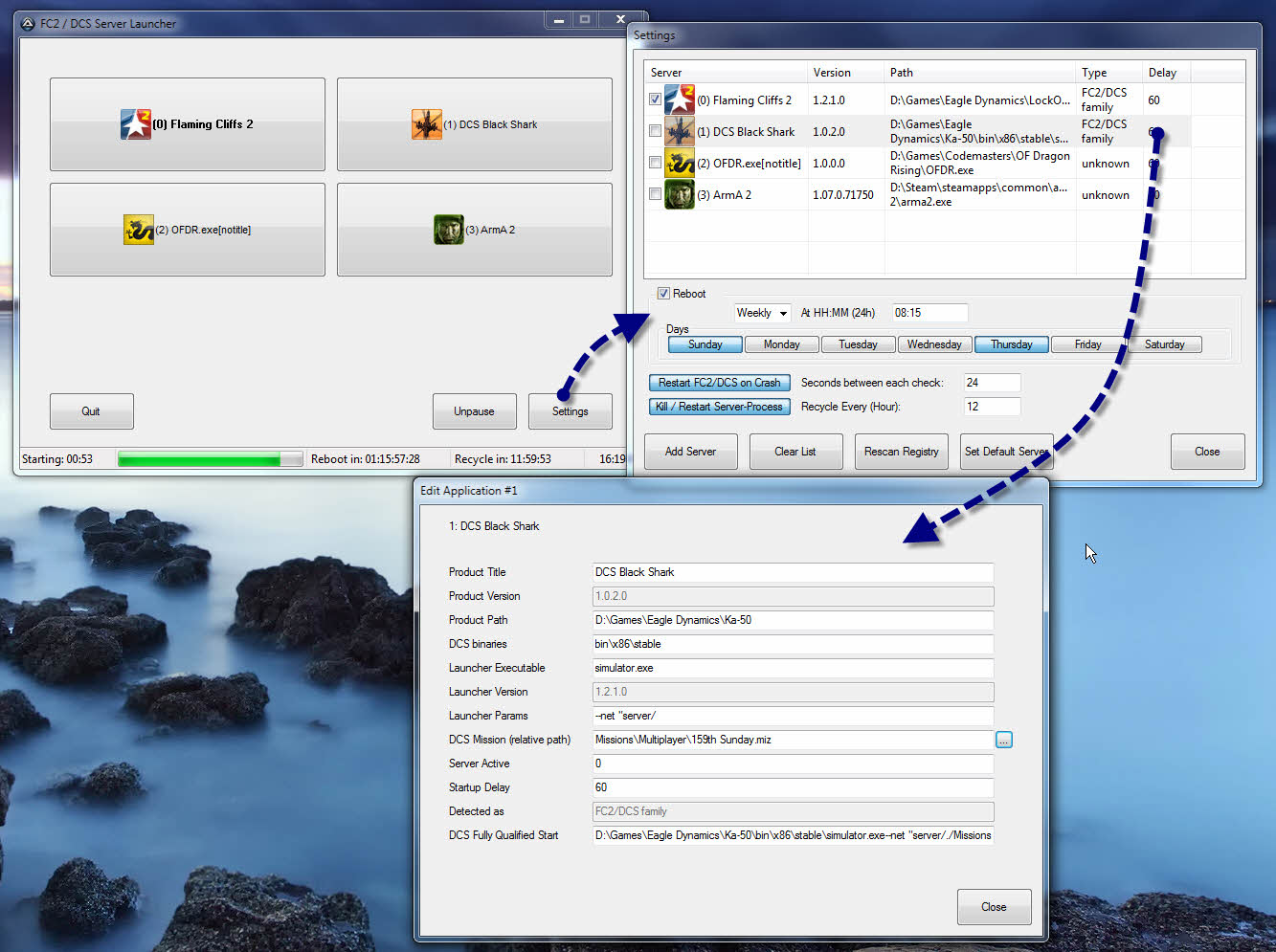The image size is (1276, 952).
Task: Click Product Version field 1.0.2.0
Action: (793, 596)
